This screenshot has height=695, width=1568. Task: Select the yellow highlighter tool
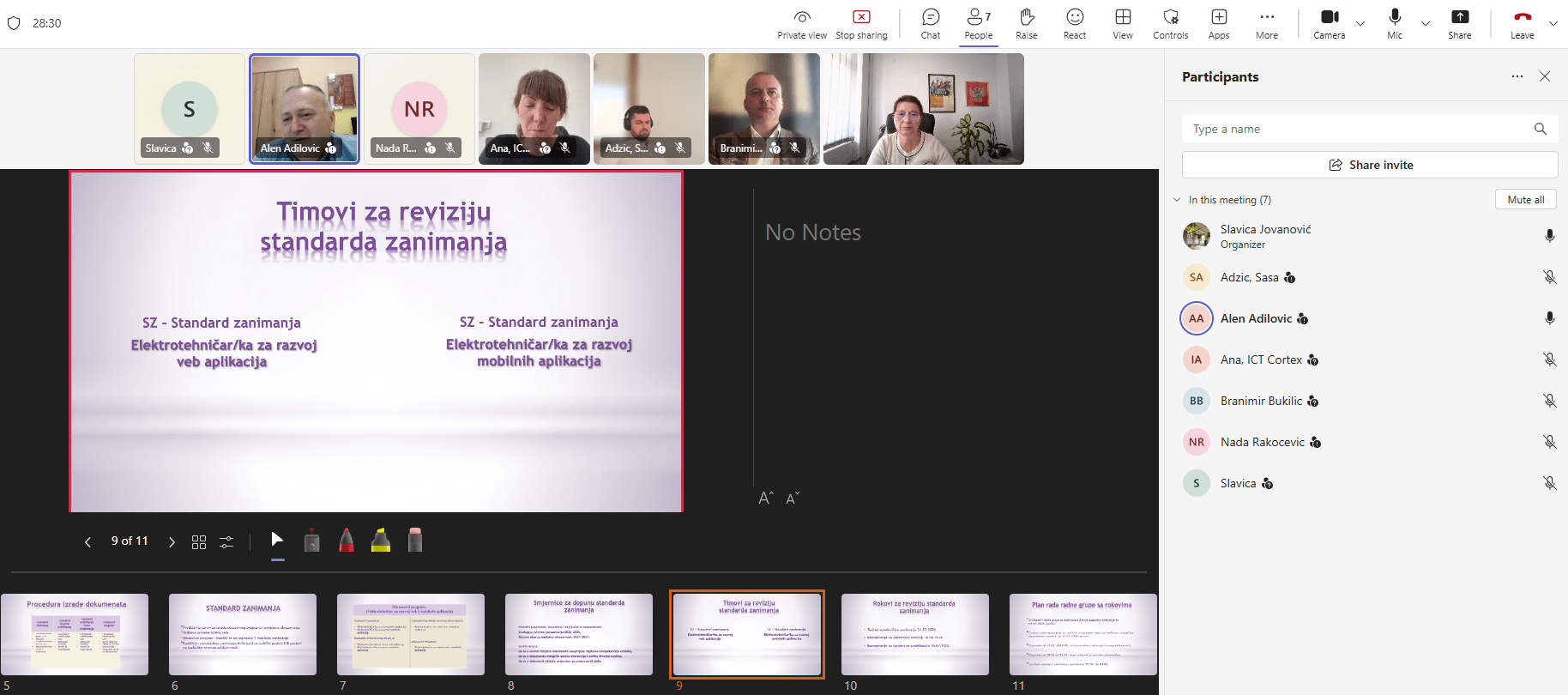pyautogui.click(x=381, y=541)
